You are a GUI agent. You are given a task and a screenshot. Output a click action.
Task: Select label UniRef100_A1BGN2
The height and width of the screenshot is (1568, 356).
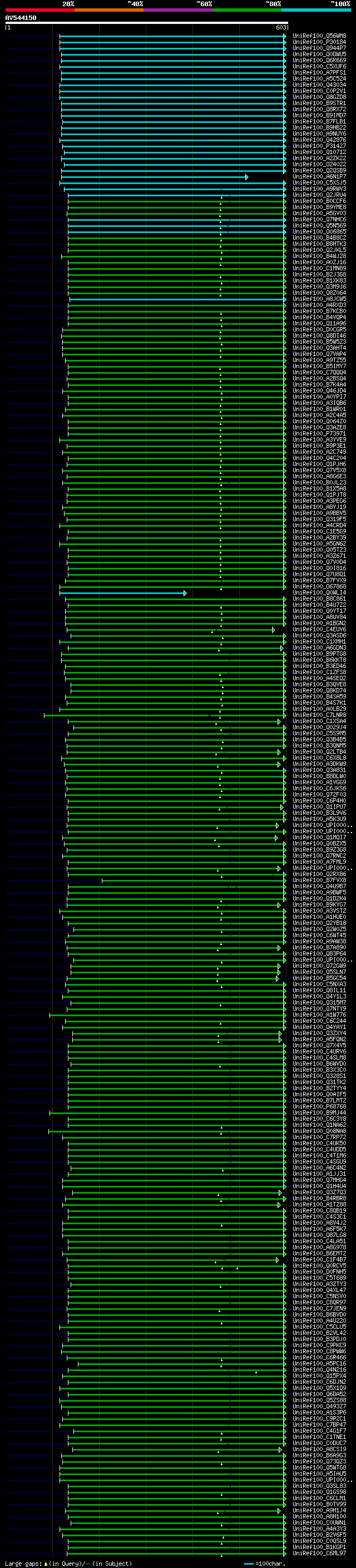pos(319,624)
